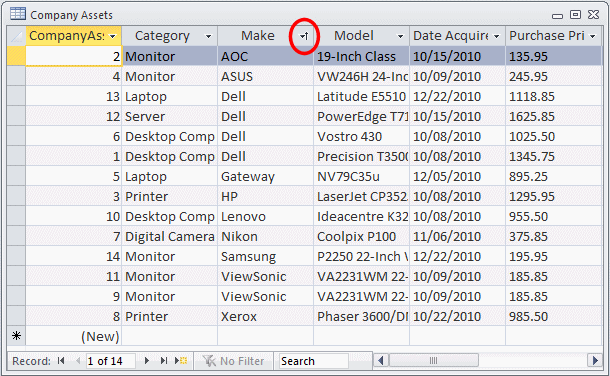Open the Date Acquired column dropdown arrow
610x376 pixels.
(496, 36)
